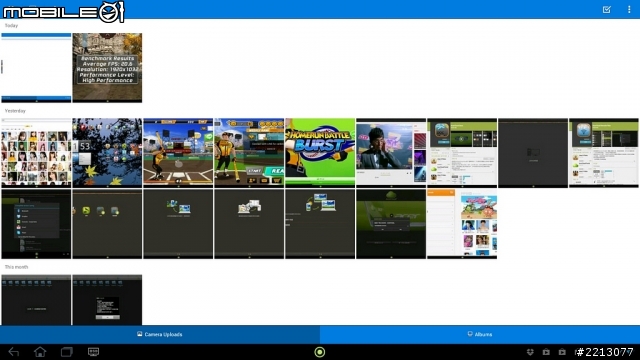Open the recent apps switcher
The width and height of the screenshot is (640, 360).
(x=67, y=352)
